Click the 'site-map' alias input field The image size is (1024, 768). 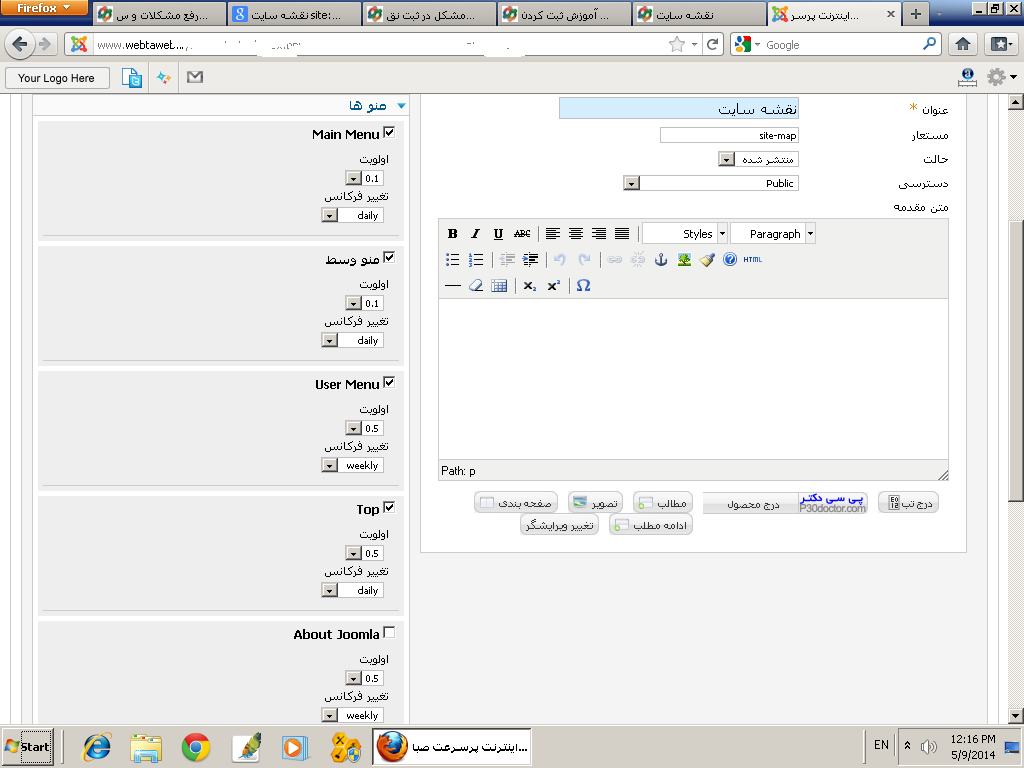[729, 135]
